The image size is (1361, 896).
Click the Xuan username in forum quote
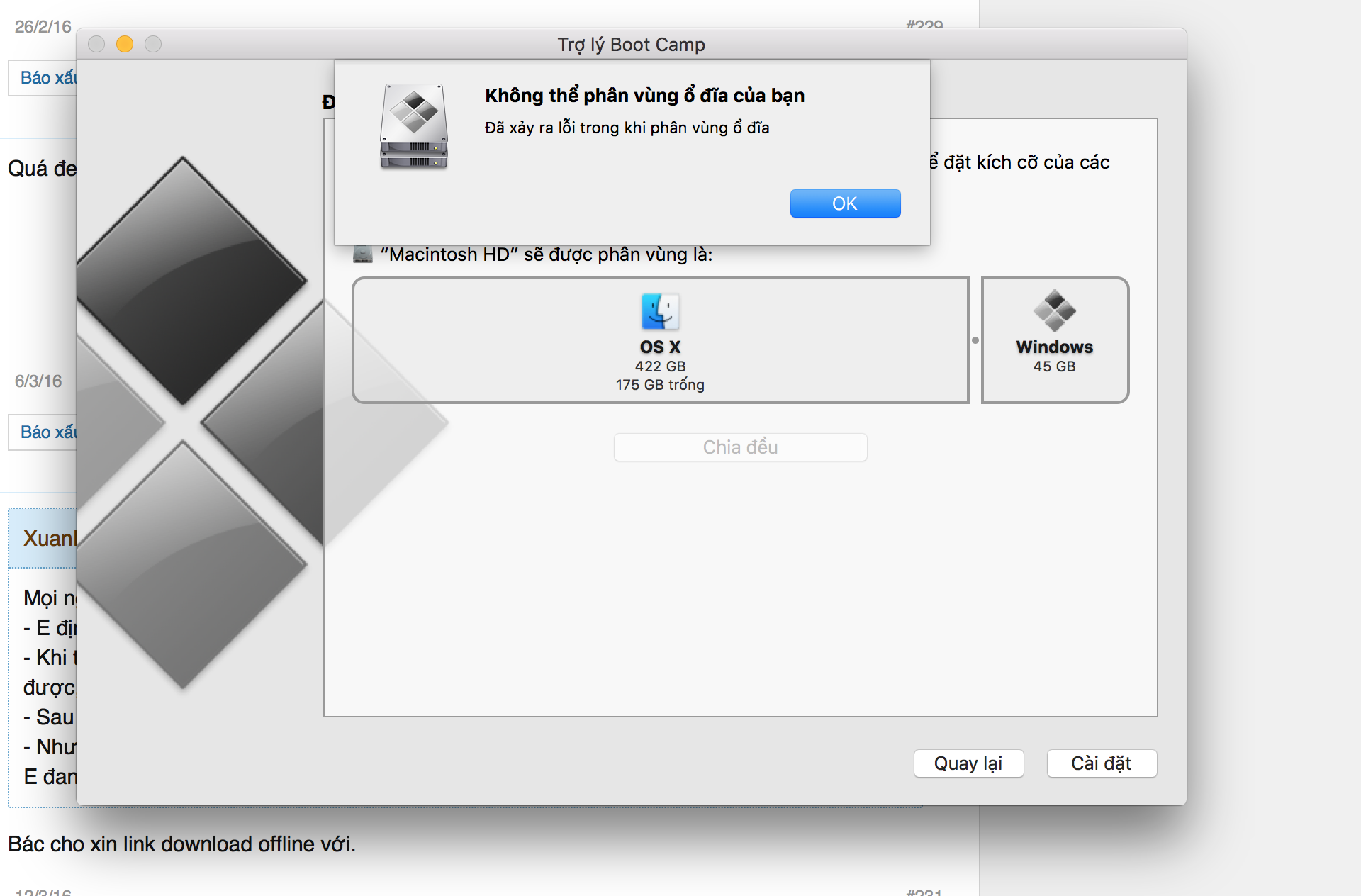click(x=50, y=538)
